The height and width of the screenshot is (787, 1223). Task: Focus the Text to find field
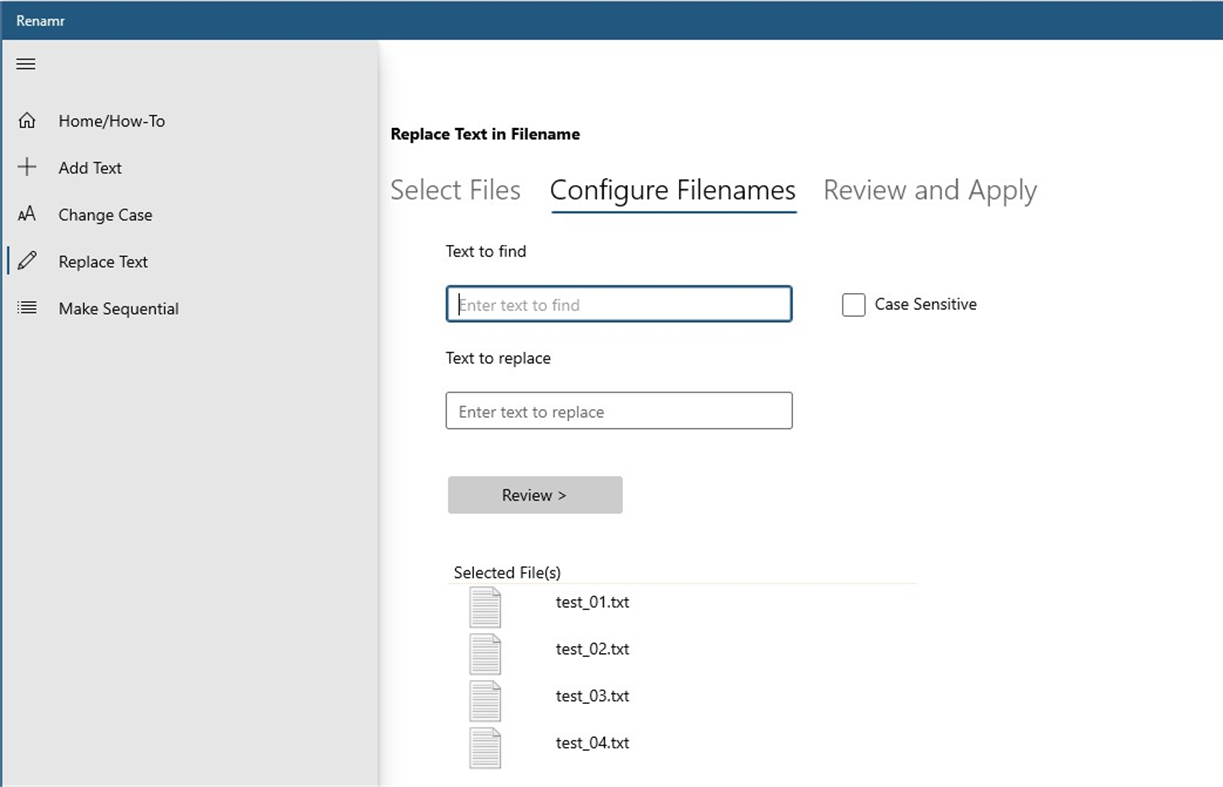[618, 305]
